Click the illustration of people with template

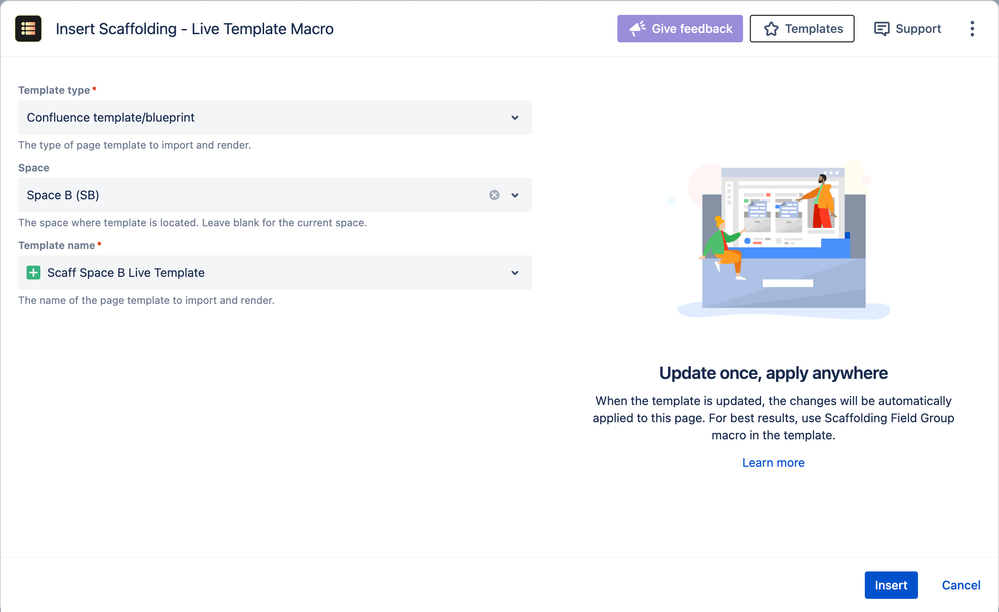click(x=782, y=239)
